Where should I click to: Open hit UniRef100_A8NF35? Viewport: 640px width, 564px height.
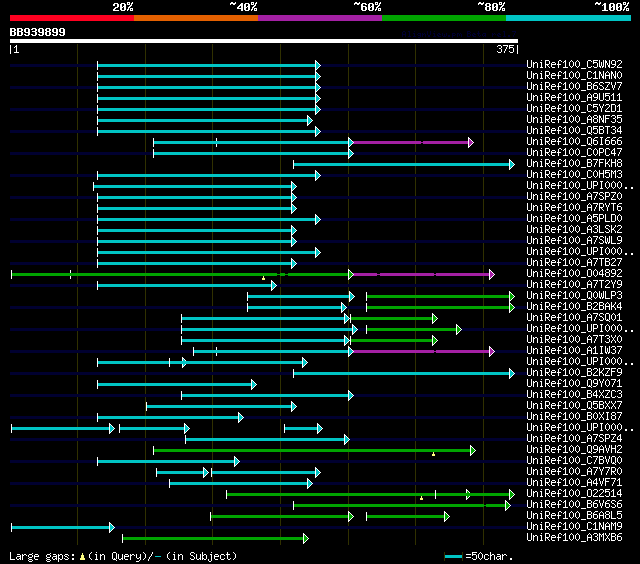click(x=574, y=120)
